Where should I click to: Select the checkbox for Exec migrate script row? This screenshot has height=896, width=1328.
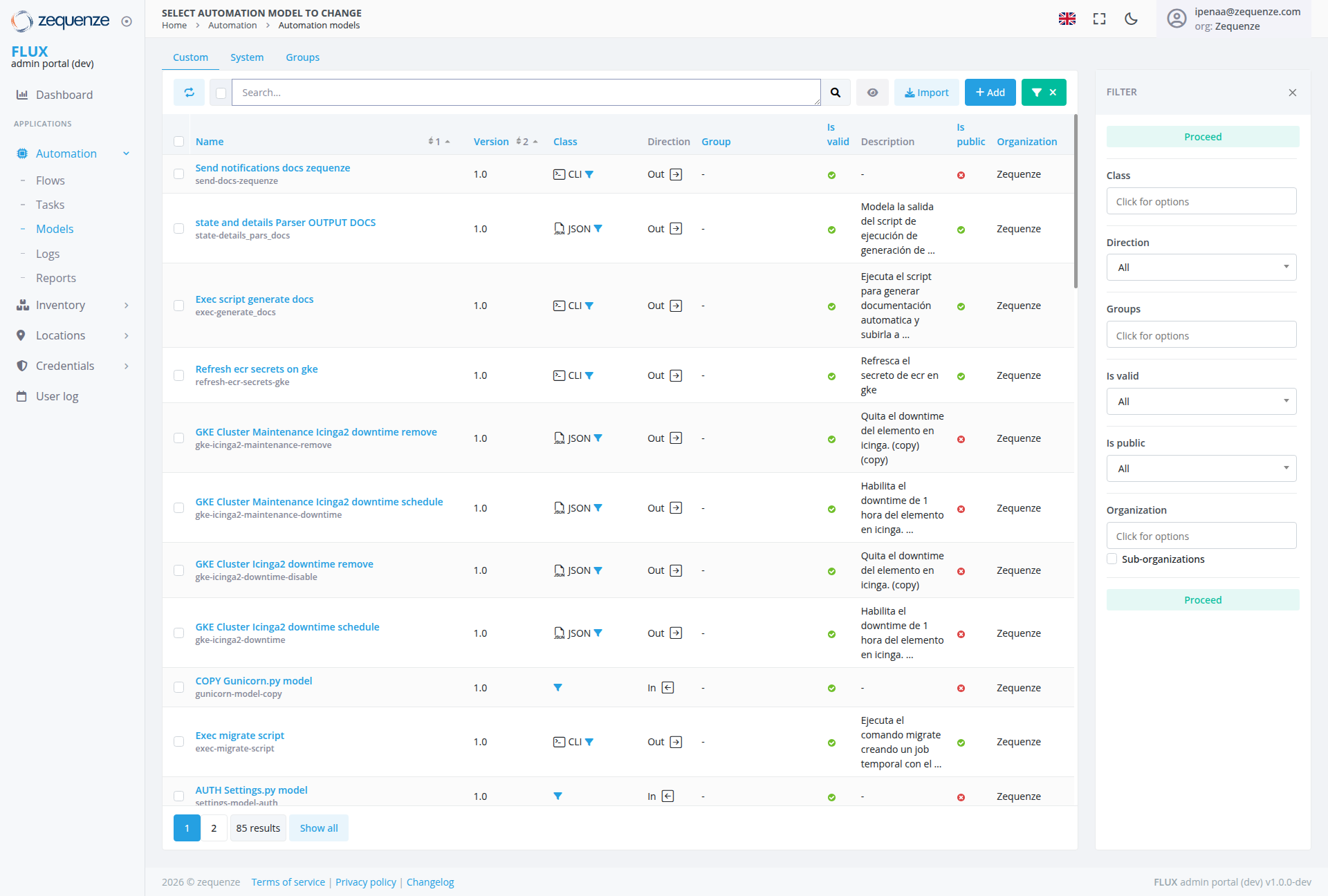click(179, 742)
